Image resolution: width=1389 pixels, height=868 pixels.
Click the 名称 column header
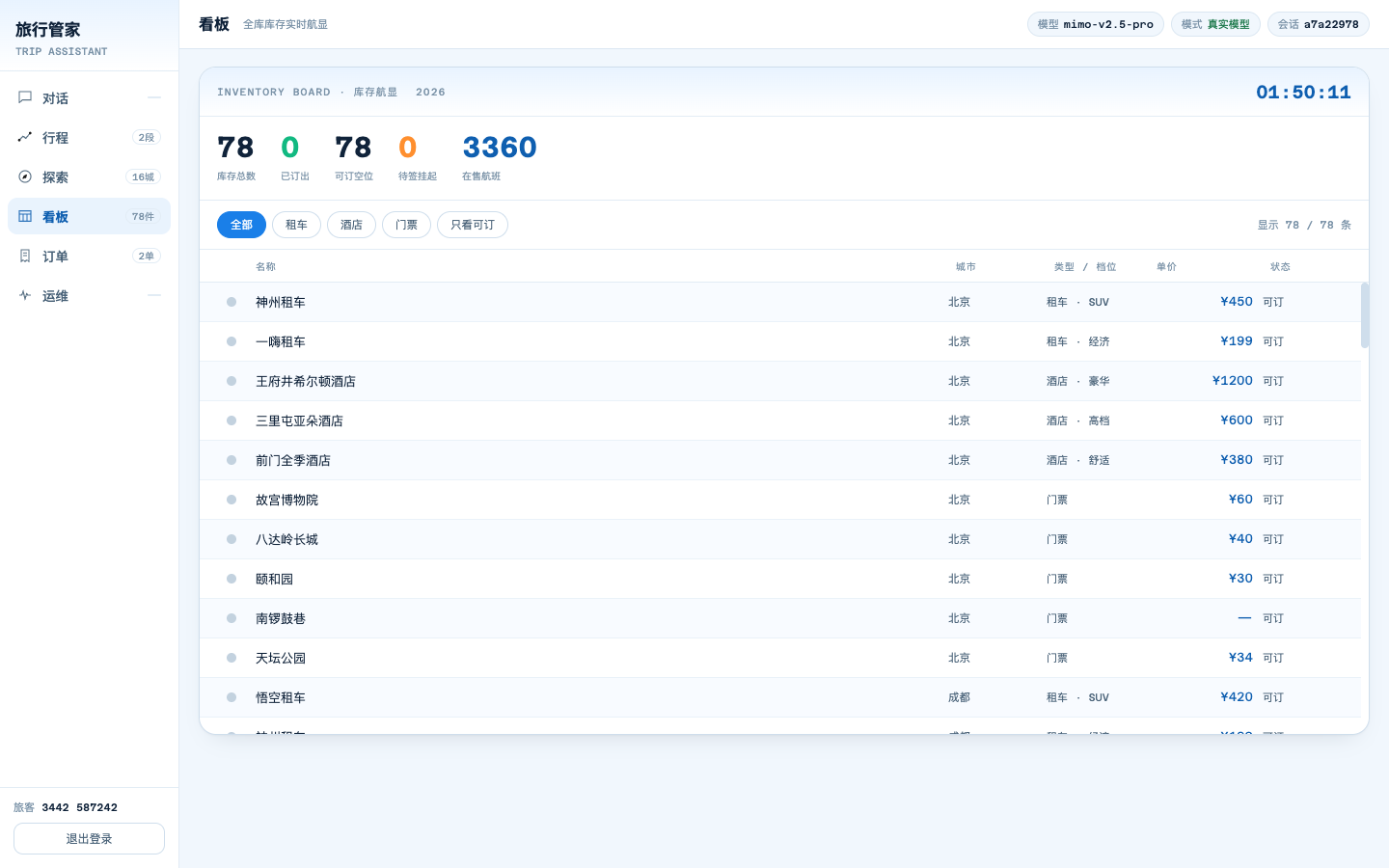pos(265,266)
